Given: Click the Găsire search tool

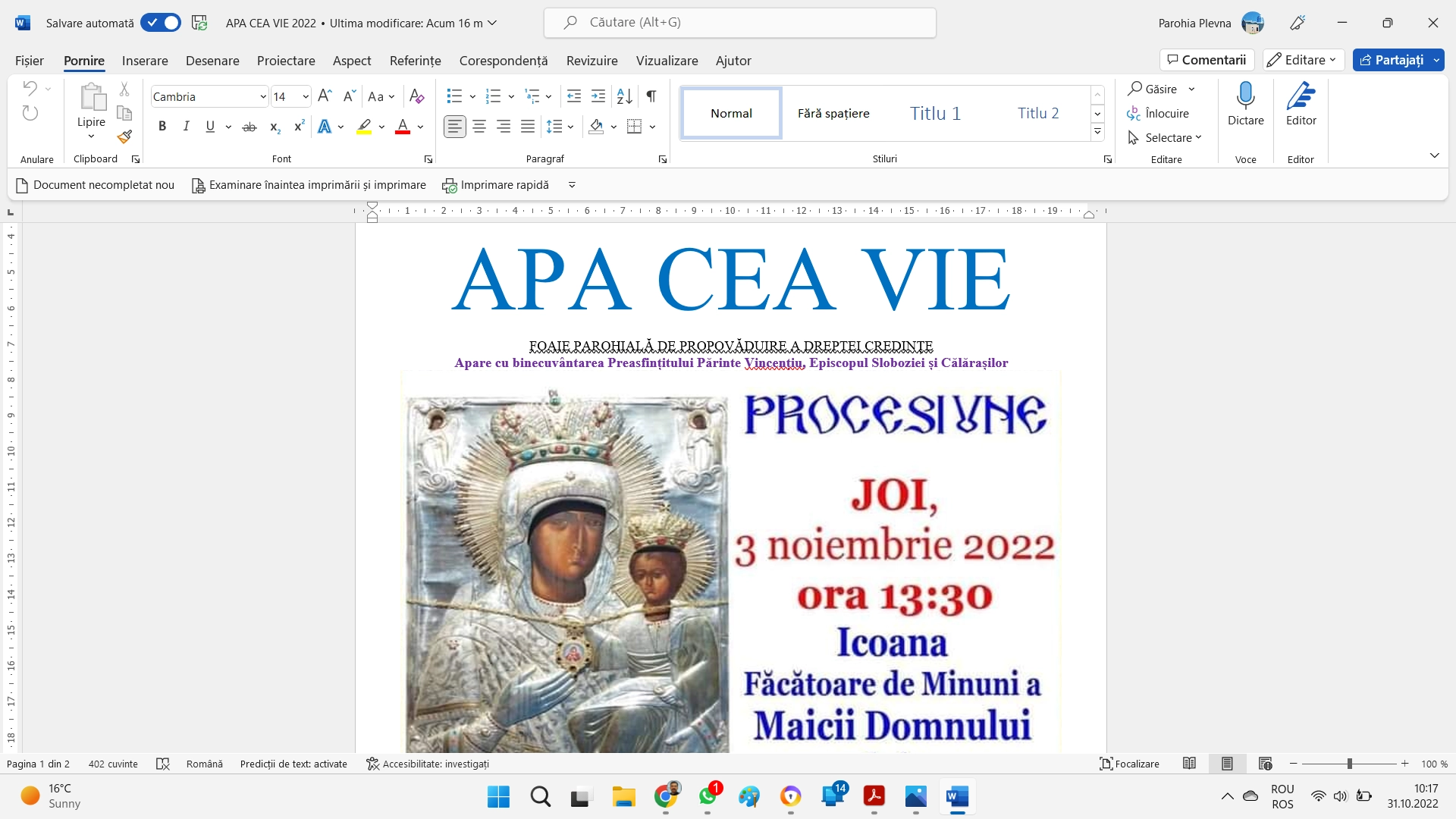Looking at the screenshot, I should point(1153,89).
